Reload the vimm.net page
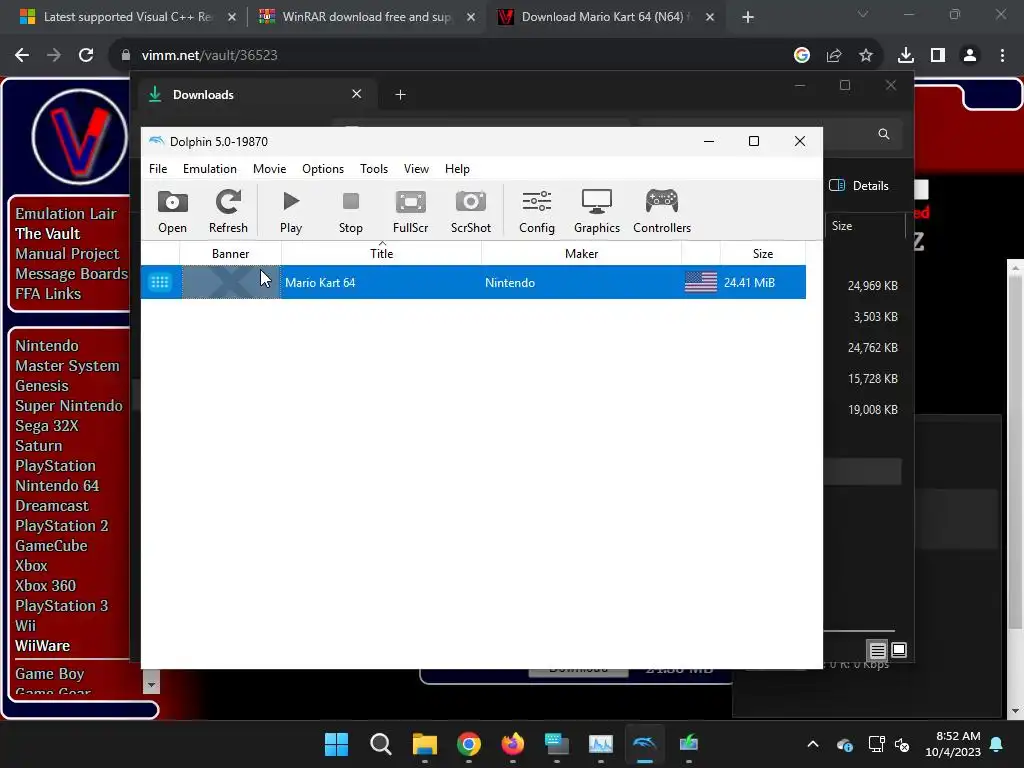The height and width of the screenshot is (768, 1024). coord(86,56)
